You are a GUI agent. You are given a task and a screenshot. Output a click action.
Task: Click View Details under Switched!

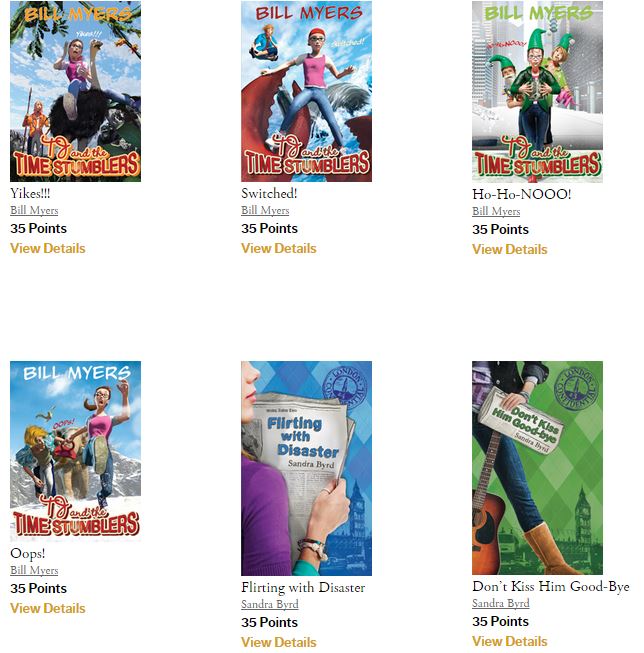(279, 248)
